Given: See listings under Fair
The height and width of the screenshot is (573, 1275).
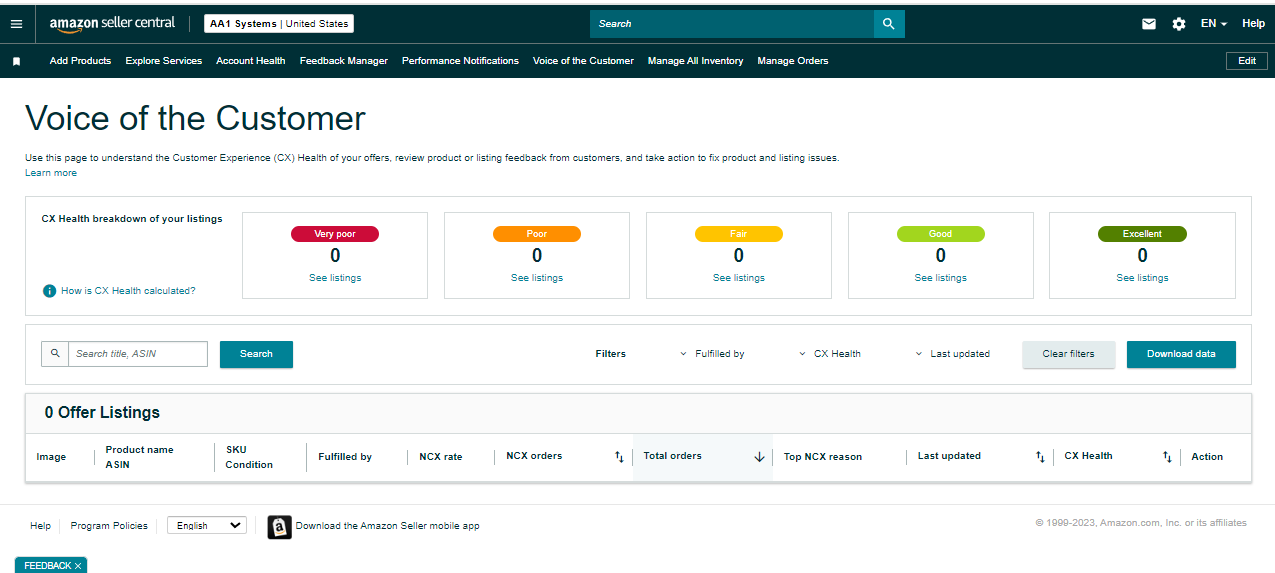Looking at the screenshot, I should pos(739,278).
